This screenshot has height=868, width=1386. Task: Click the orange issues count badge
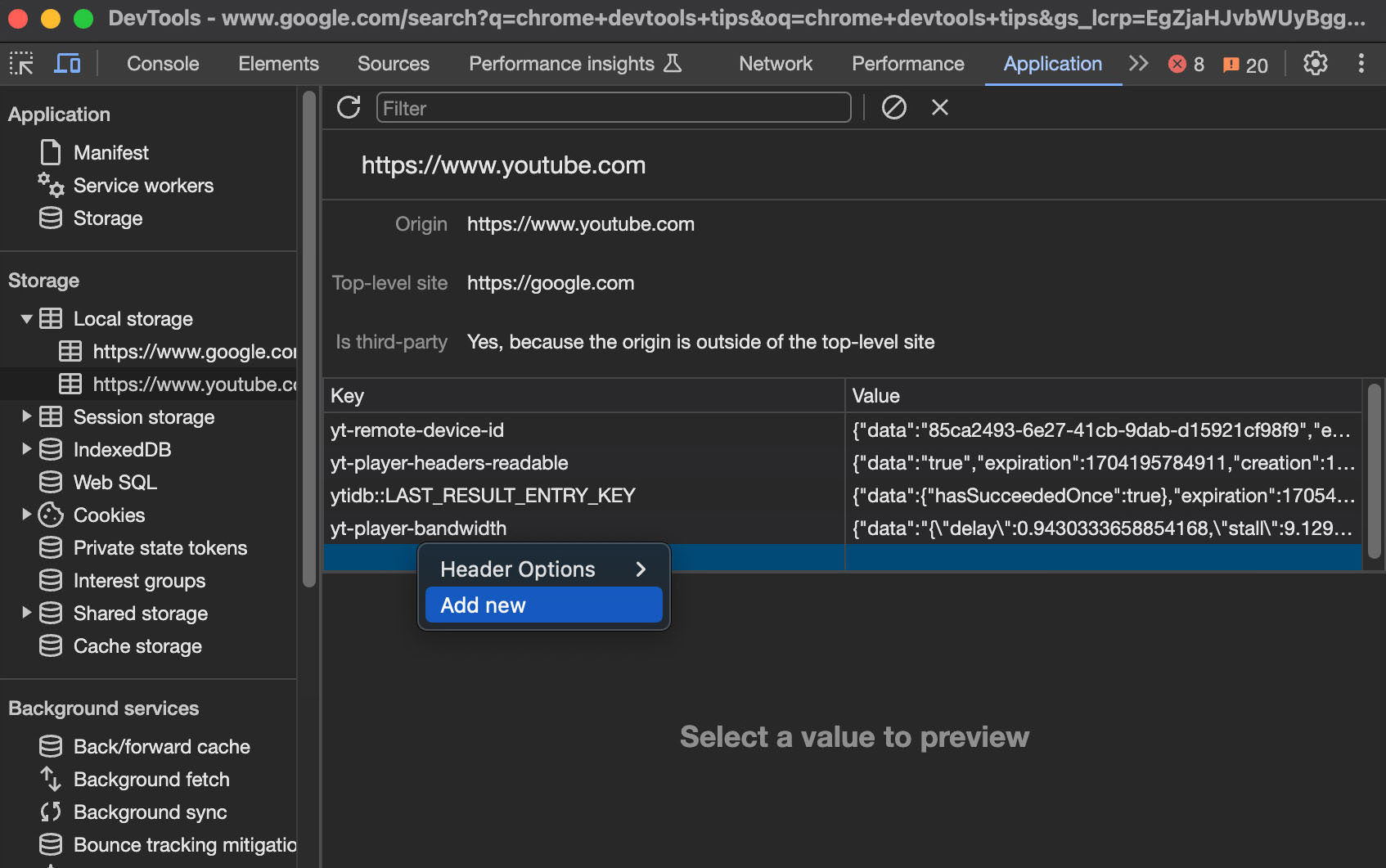pos(1245,65)
